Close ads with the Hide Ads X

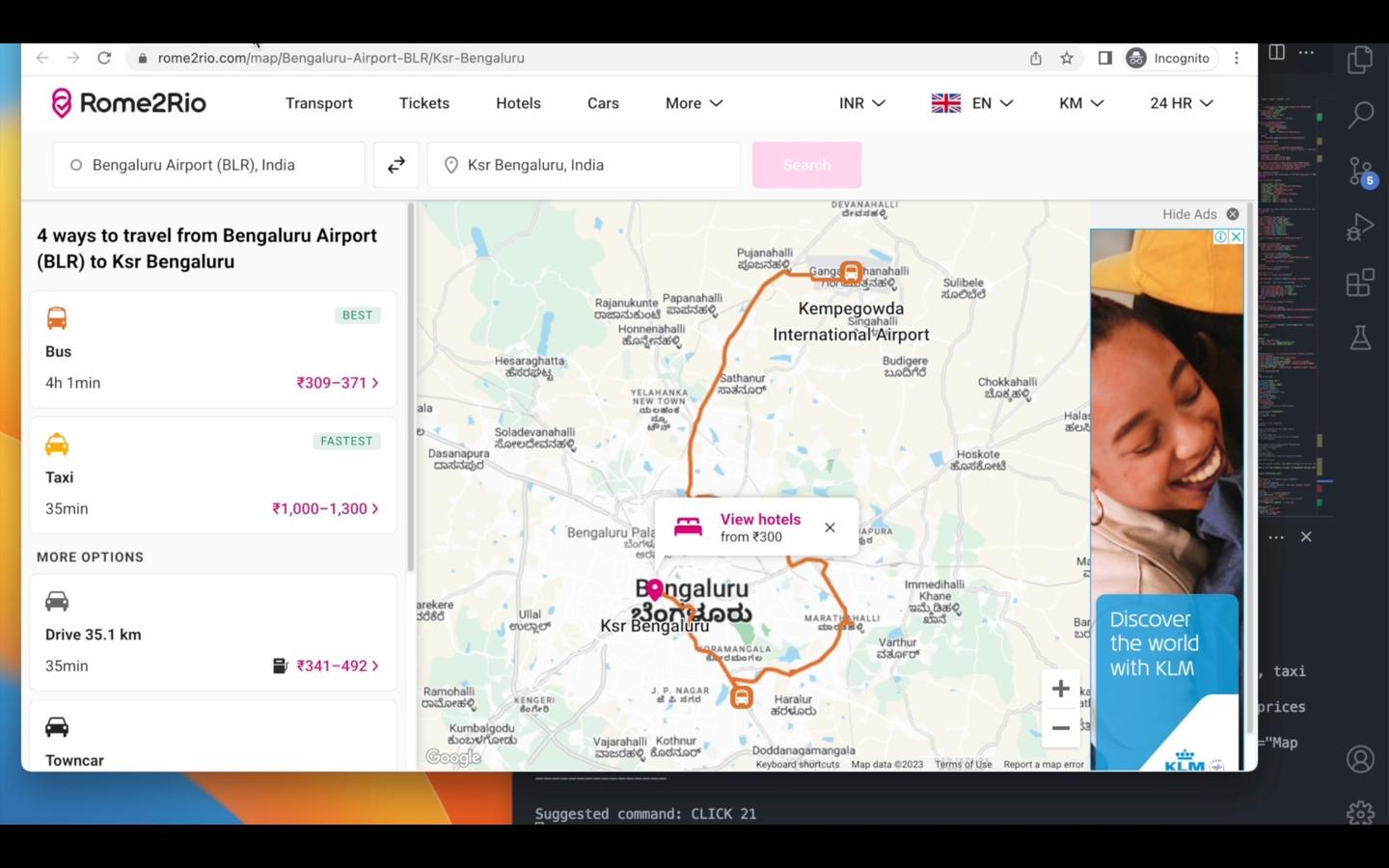coord(1233,214)
